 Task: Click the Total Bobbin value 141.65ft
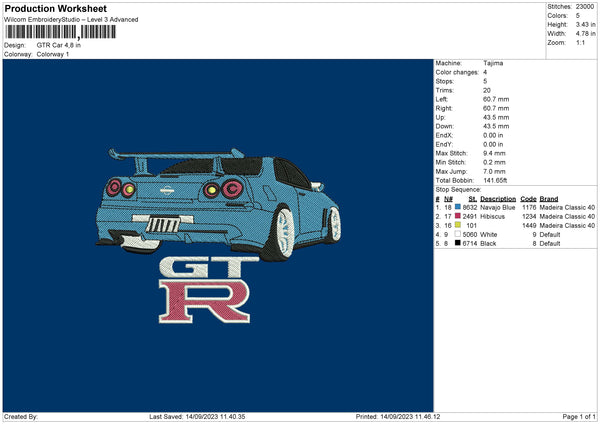pos(495,180)
